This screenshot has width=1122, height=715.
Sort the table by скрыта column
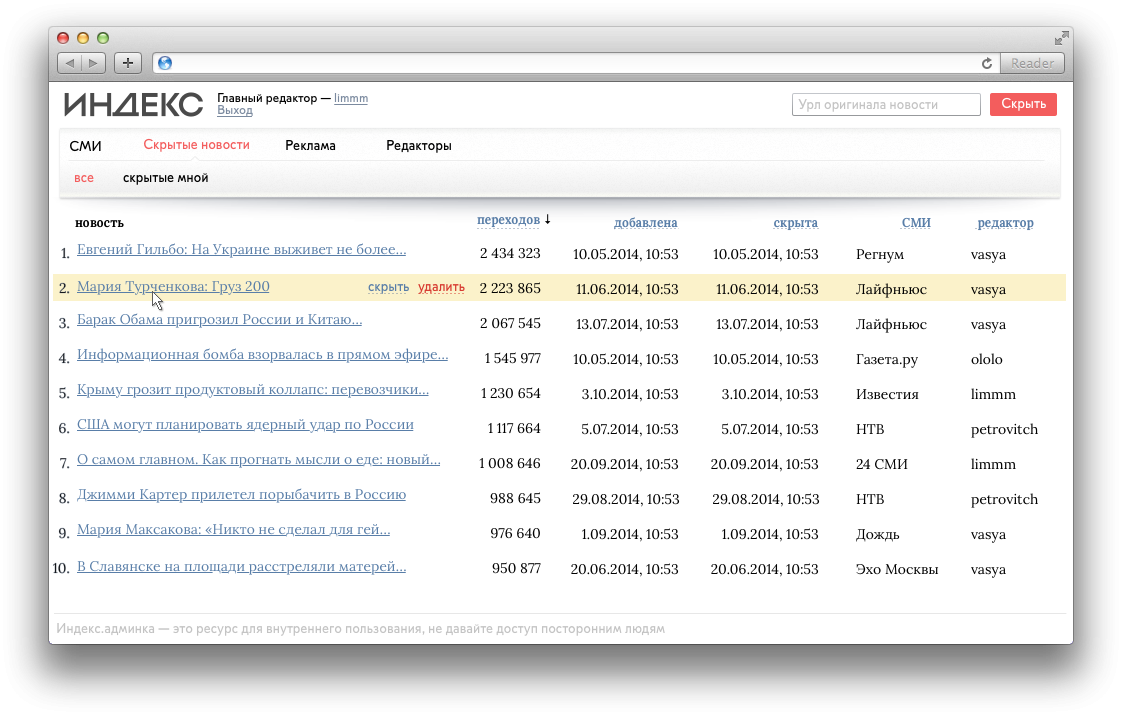795,223
